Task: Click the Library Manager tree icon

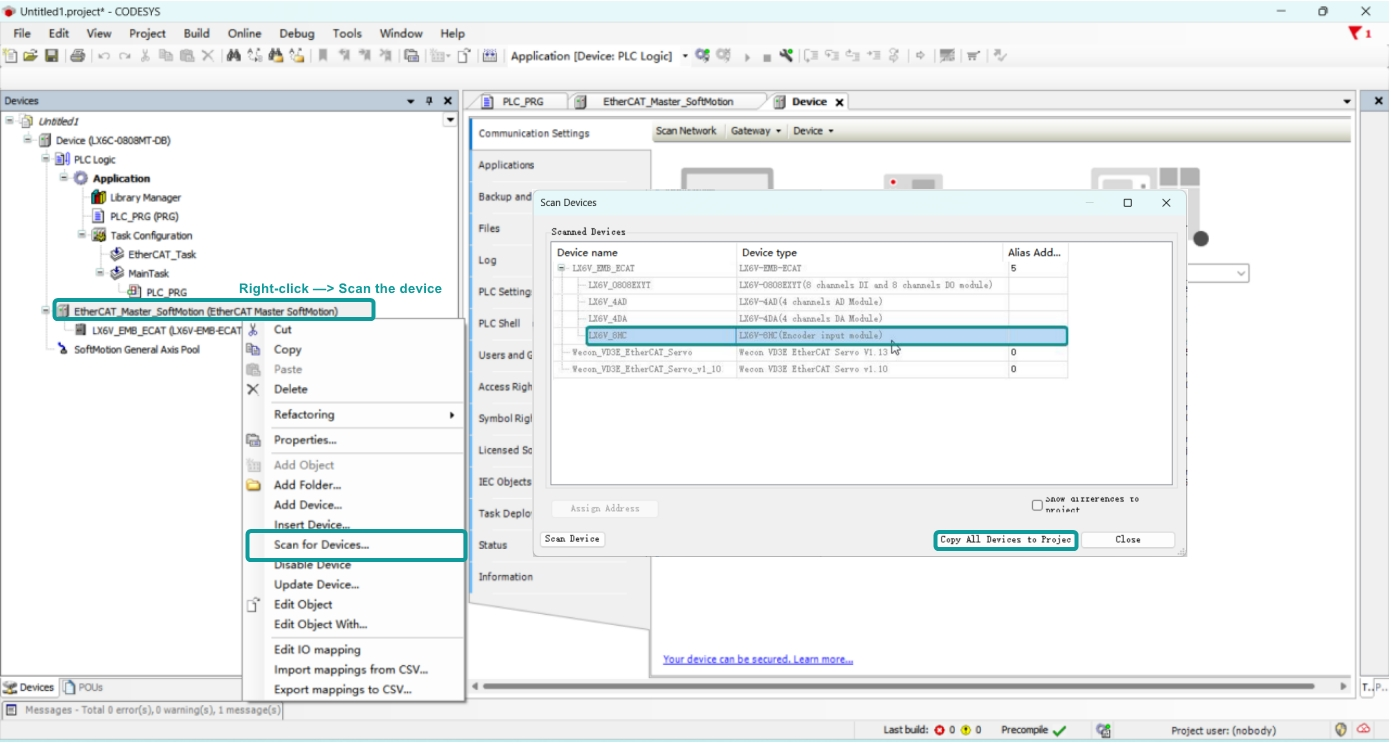Action: [98, 197]
